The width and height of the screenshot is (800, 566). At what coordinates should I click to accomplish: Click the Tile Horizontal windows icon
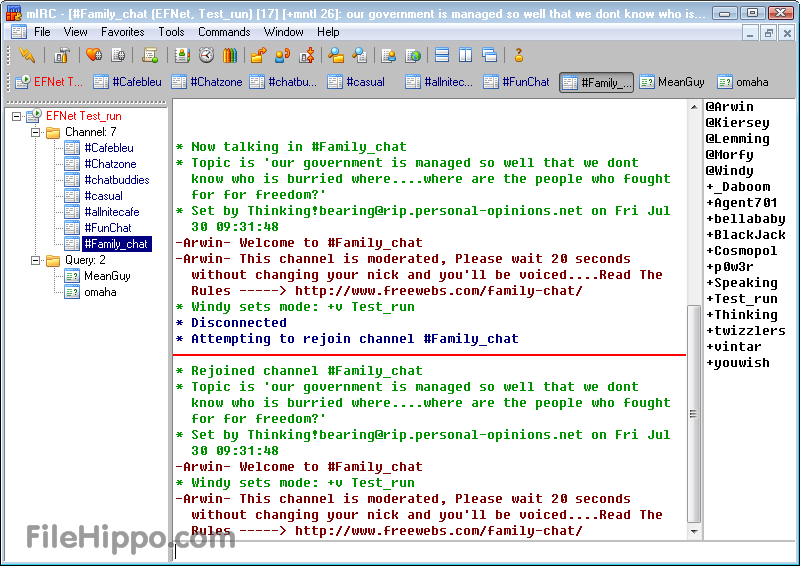click(441, 55)
